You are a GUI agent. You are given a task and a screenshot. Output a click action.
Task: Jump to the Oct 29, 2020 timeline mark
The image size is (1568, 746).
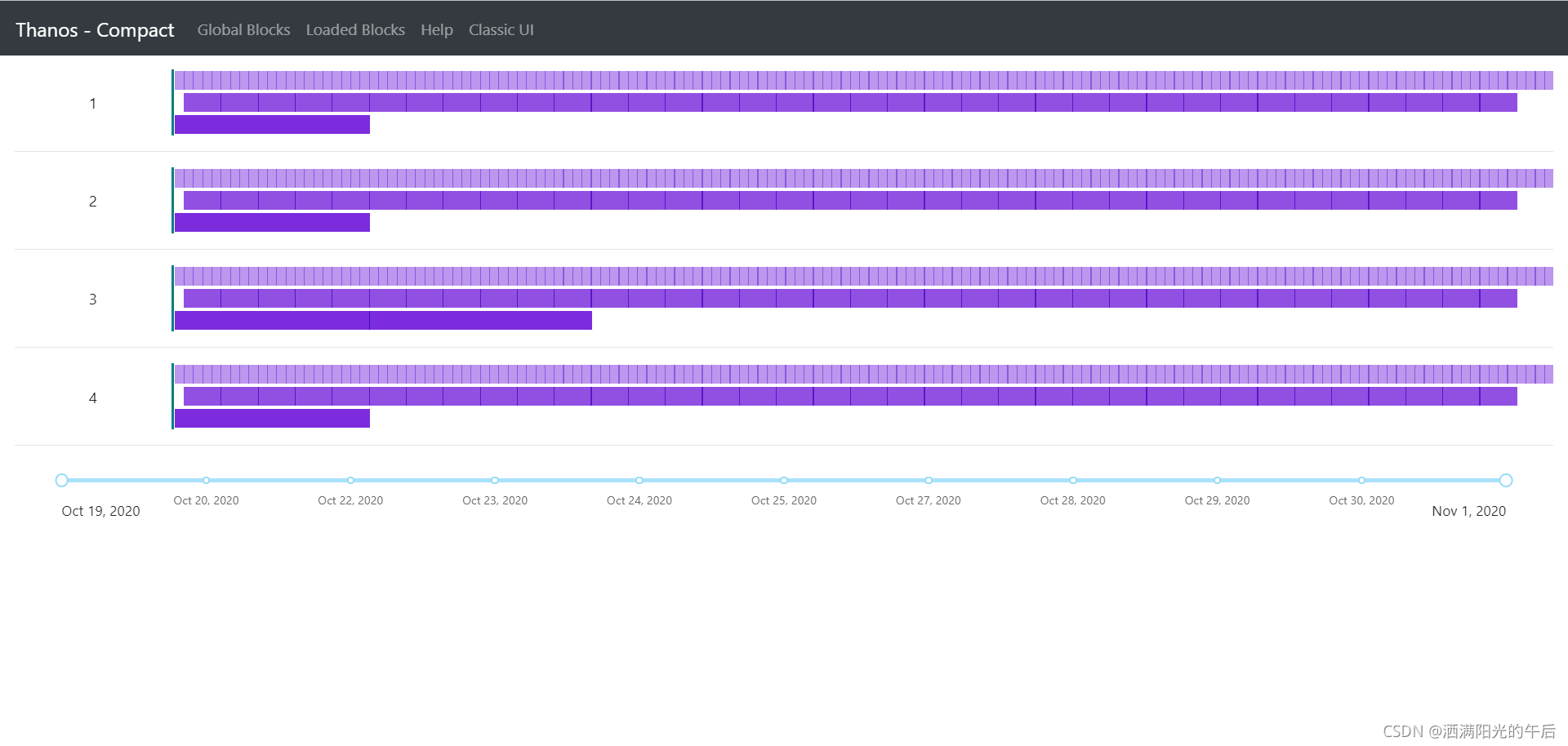[x=1217, y=481]
